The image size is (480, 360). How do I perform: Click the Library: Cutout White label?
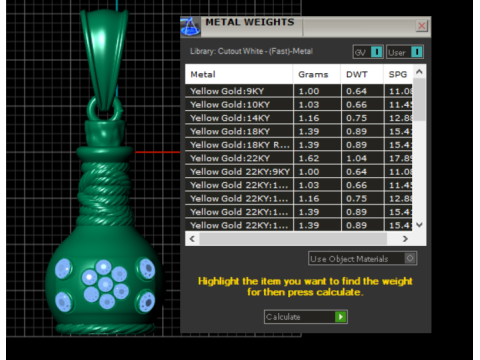coord(251,51)
